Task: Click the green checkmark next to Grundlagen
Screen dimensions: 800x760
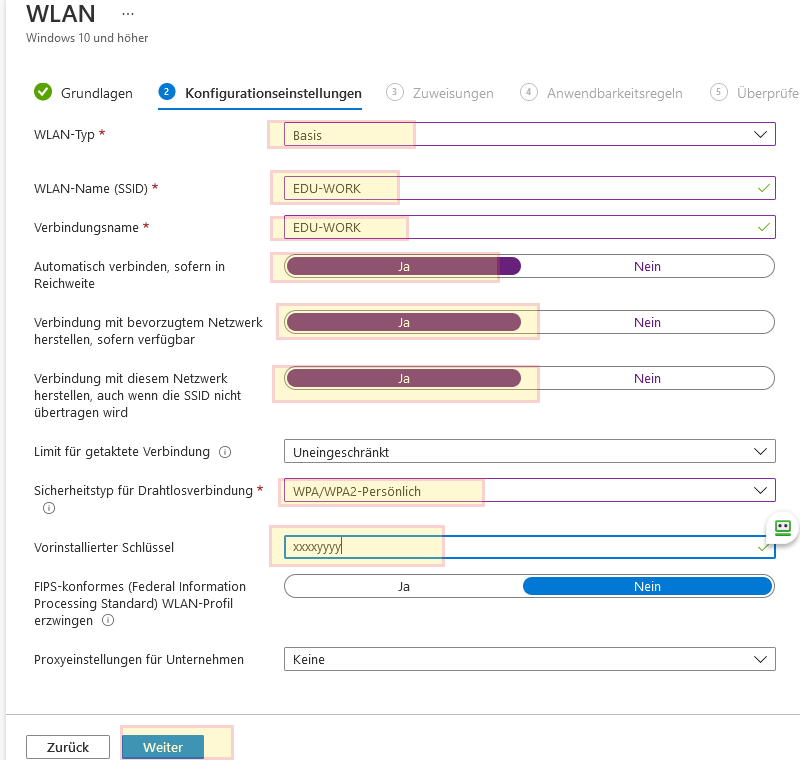Action: tap(43, 92)
